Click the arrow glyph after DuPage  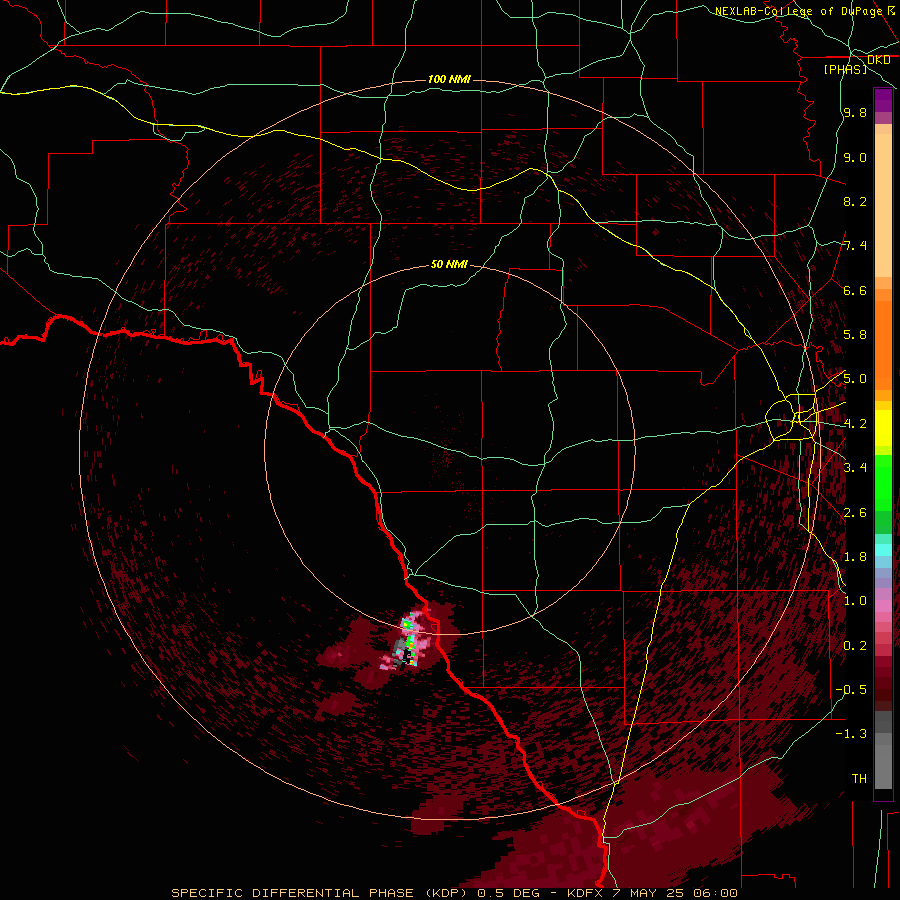point(891,11)
